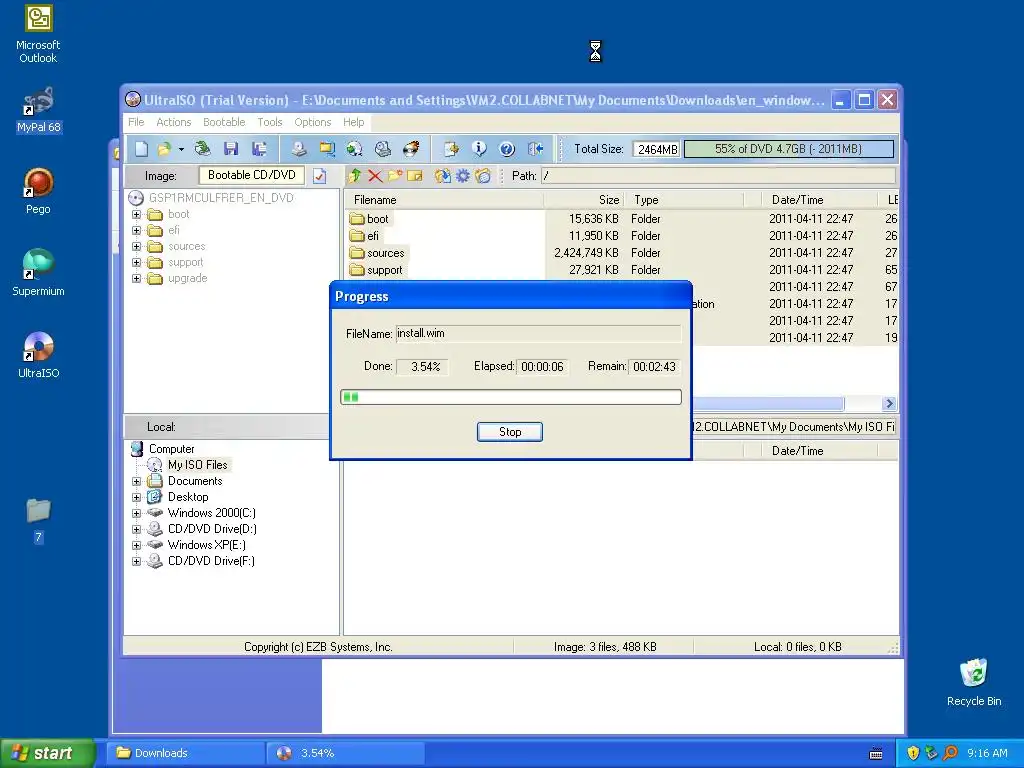Viewport: 1024px width, 768px height.
Task: Select My ISO Files in Local tree
Action: pyautogui.click(x=197, y=465)
